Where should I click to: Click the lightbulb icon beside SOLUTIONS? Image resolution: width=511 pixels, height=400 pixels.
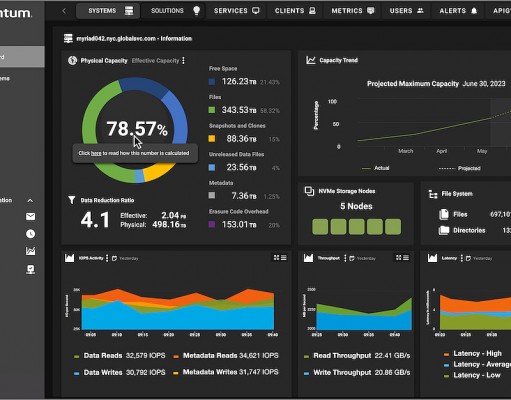coord(197,11)
